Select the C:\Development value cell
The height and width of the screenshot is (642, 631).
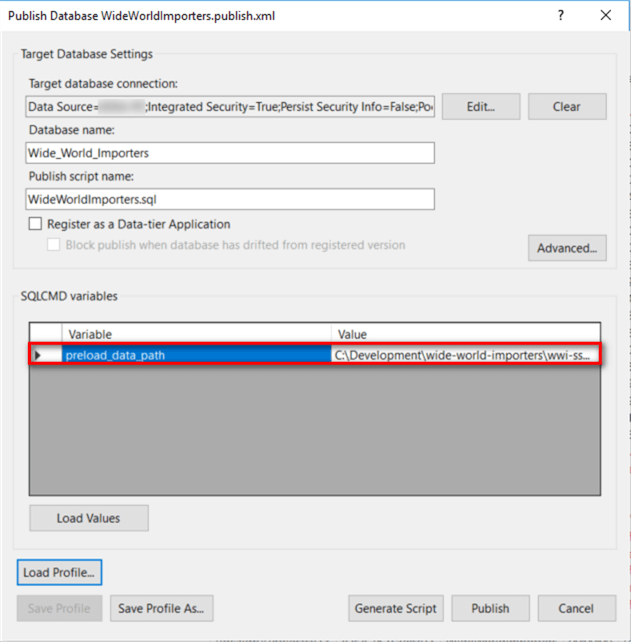tap(466, 355)
